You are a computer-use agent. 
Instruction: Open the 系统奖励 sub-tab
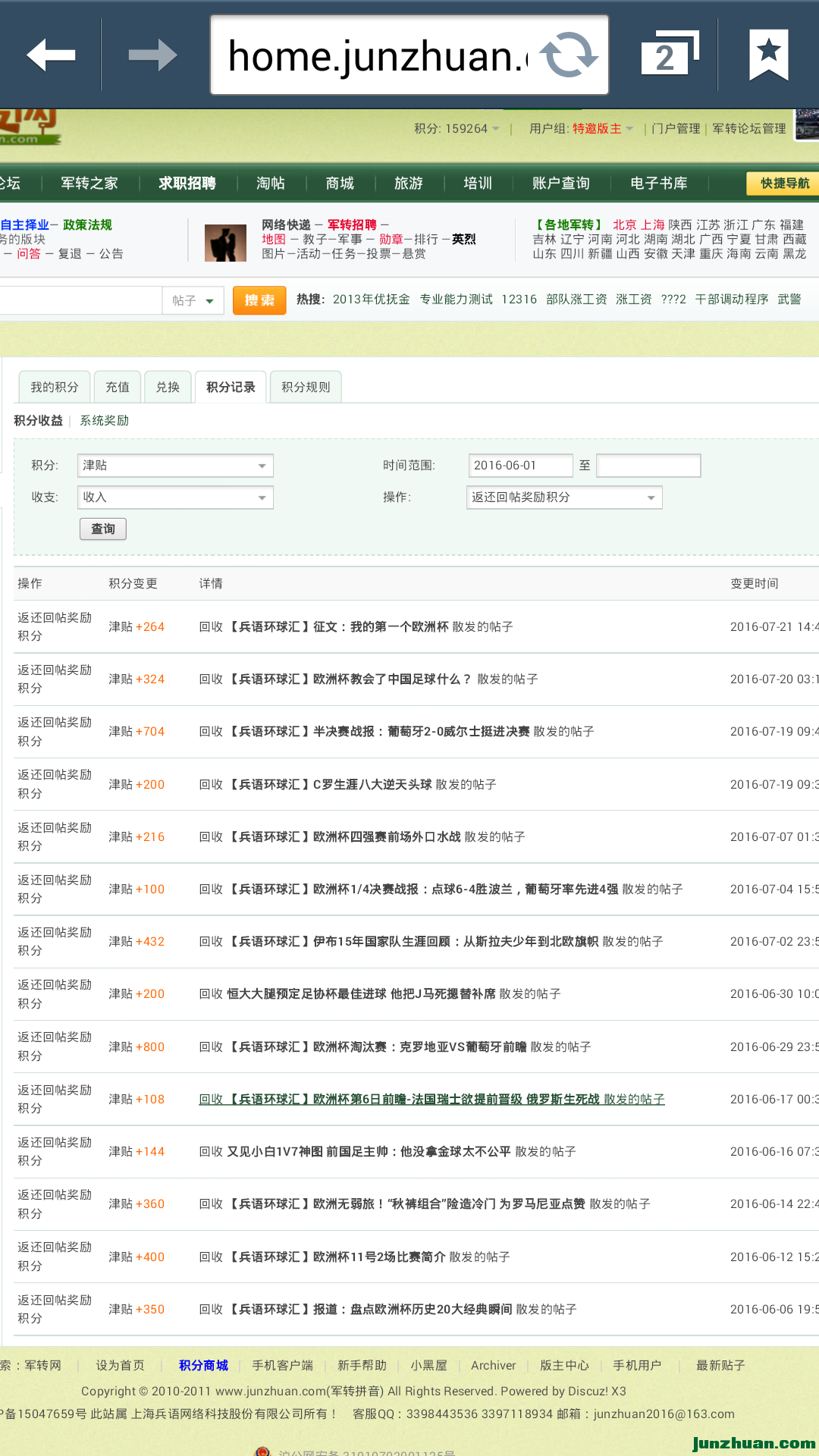click(105, 421)
